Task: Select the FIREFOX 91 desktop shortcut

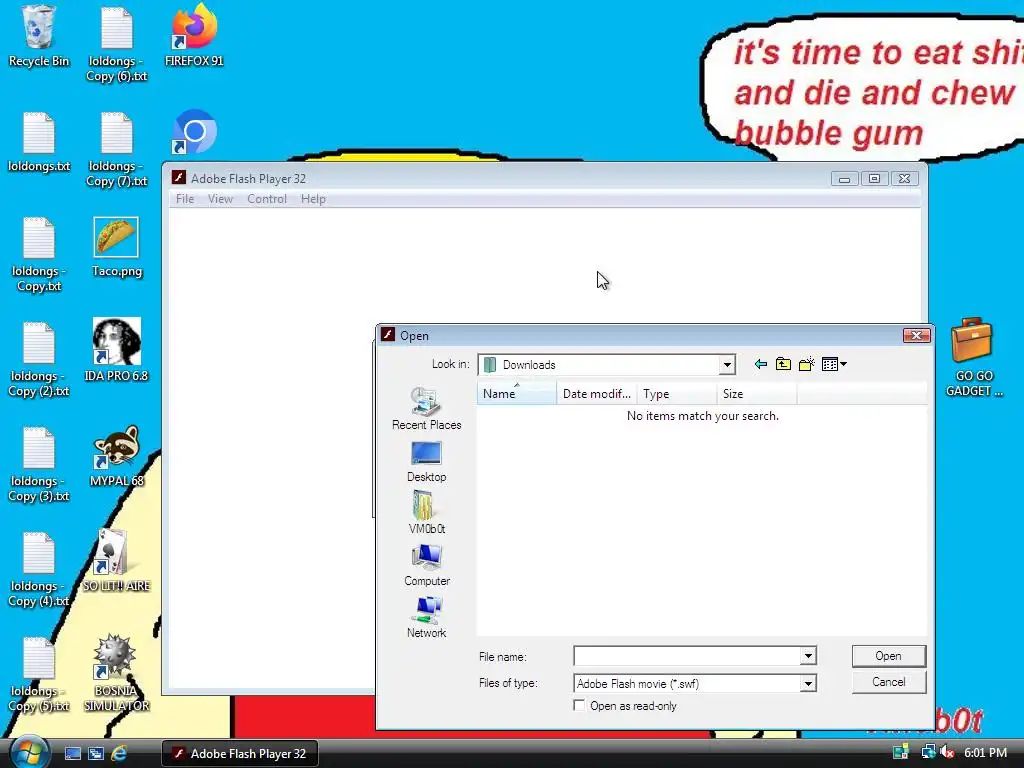Action: 194,37
